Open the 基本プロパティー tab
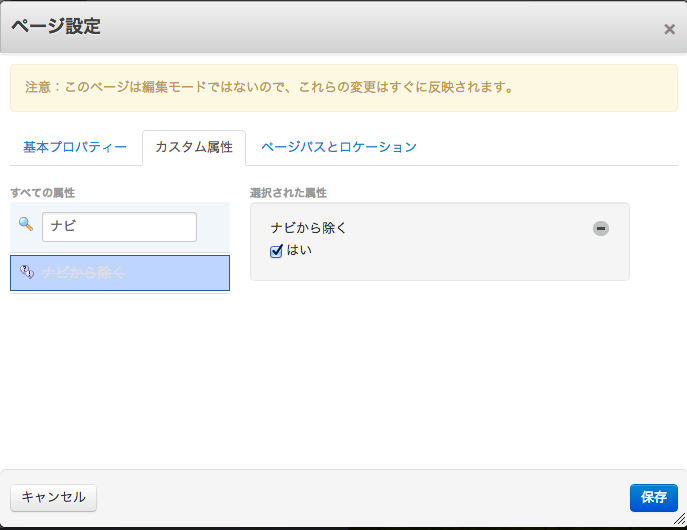 [75, 147]
